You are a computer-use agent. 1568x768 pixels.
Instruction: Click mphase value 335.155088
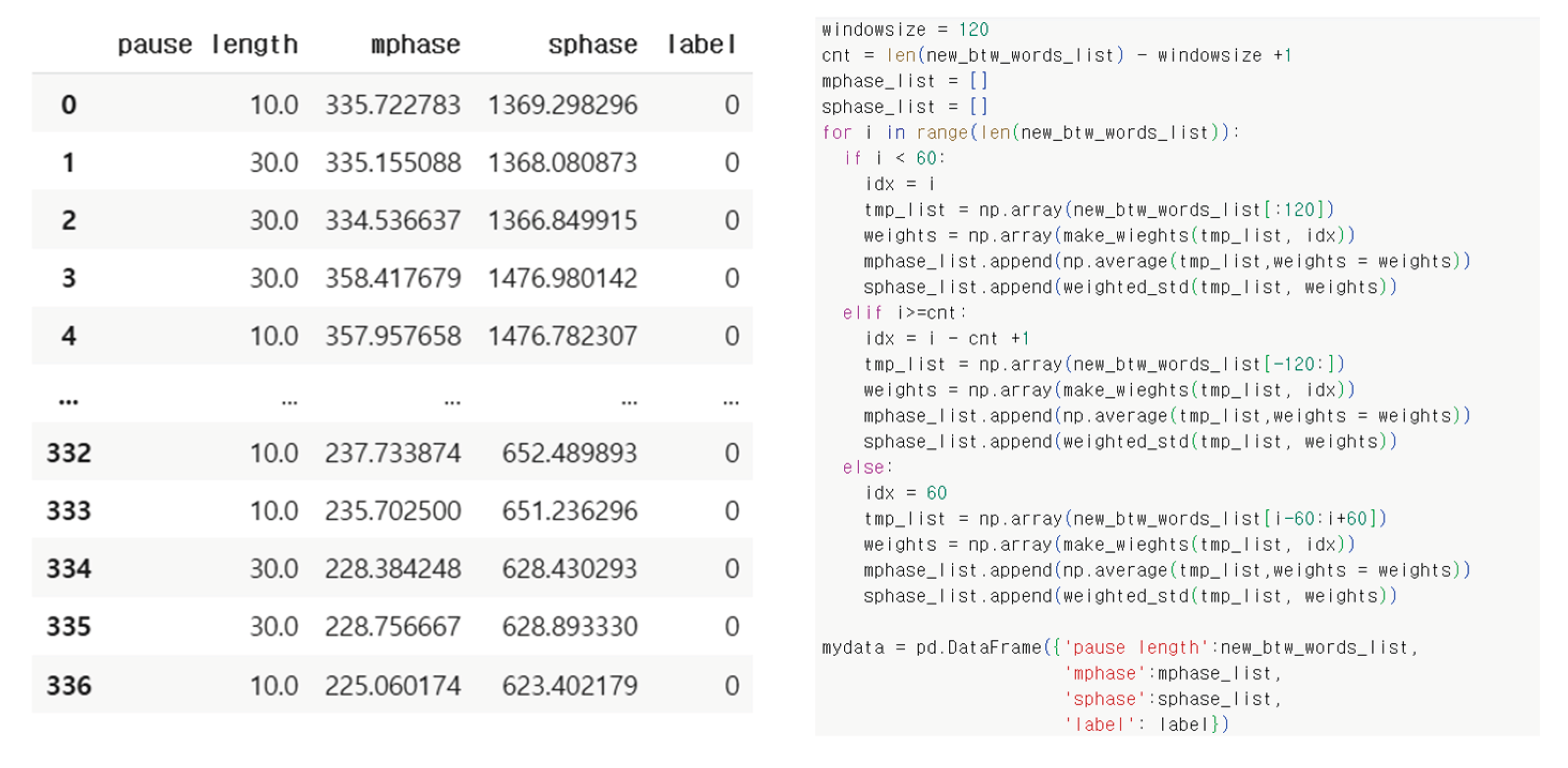393,163
